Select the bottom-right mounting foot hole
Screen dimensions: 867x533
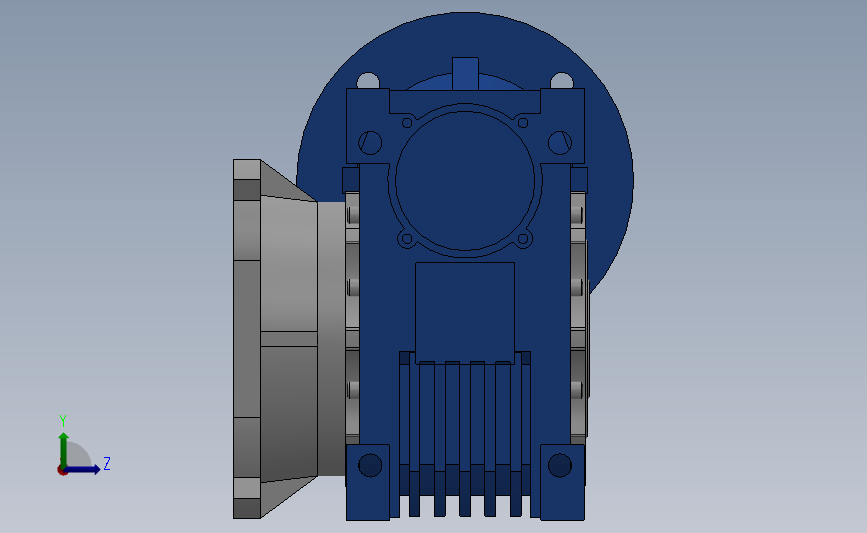[560, 466]
